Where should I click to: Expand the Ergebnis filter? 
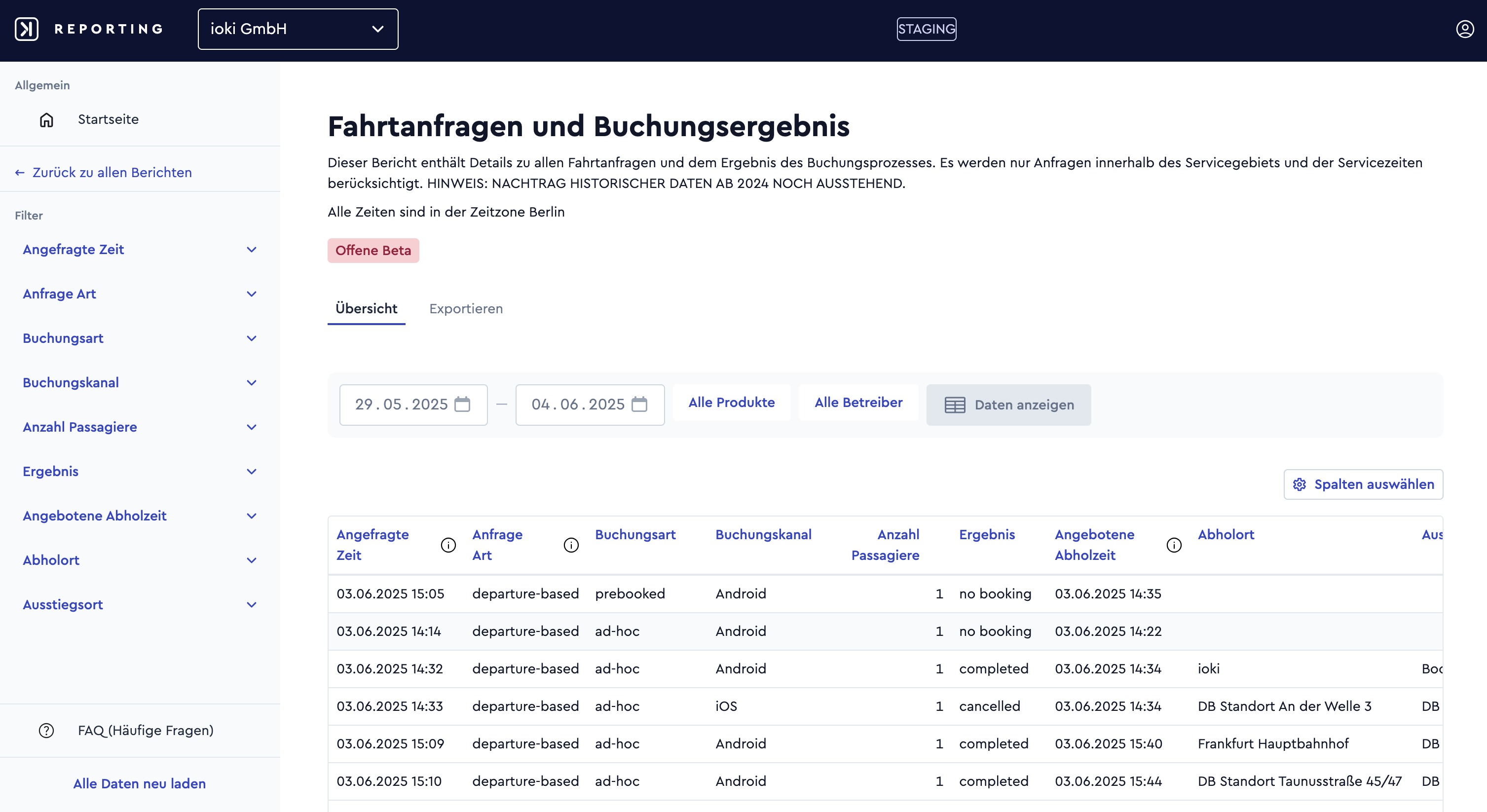139,472
